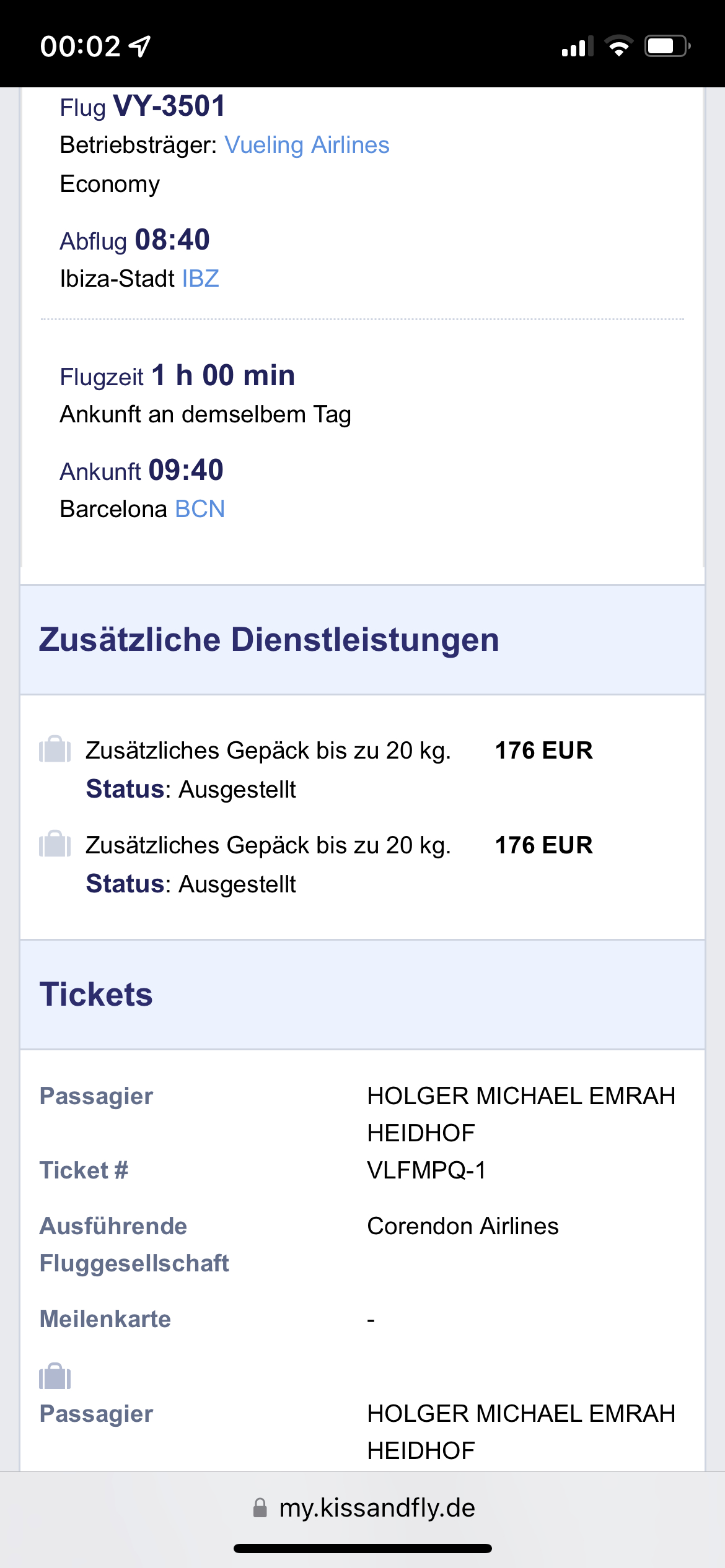Open the BCN airport code link

pos(200,509)
